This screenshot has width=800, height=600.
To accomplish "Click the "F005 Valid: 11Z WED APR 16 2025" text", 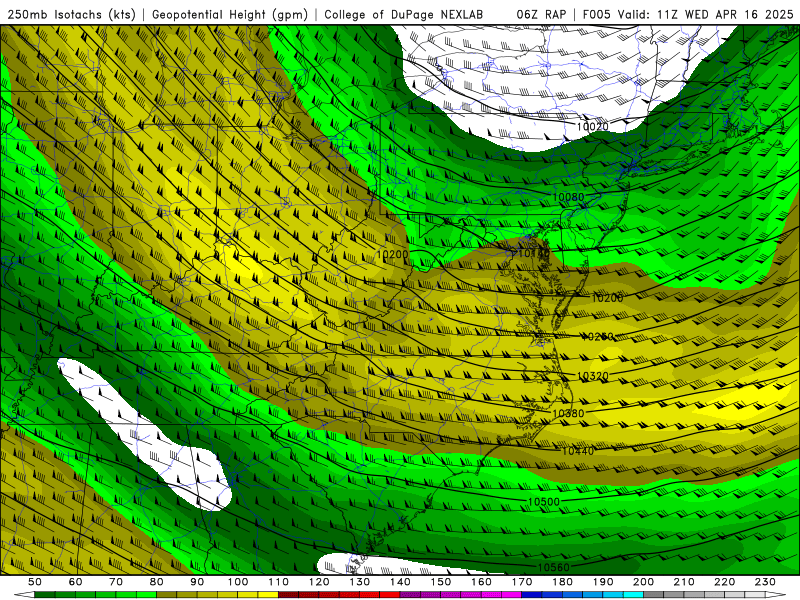I will click(688, 15).
